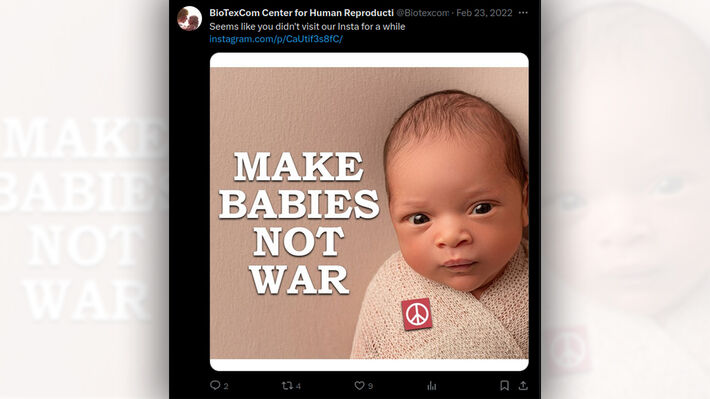This screenshot has width=710, height=399.
Task: Click the share upload arrow icon
Action: (x=523, y=385)
